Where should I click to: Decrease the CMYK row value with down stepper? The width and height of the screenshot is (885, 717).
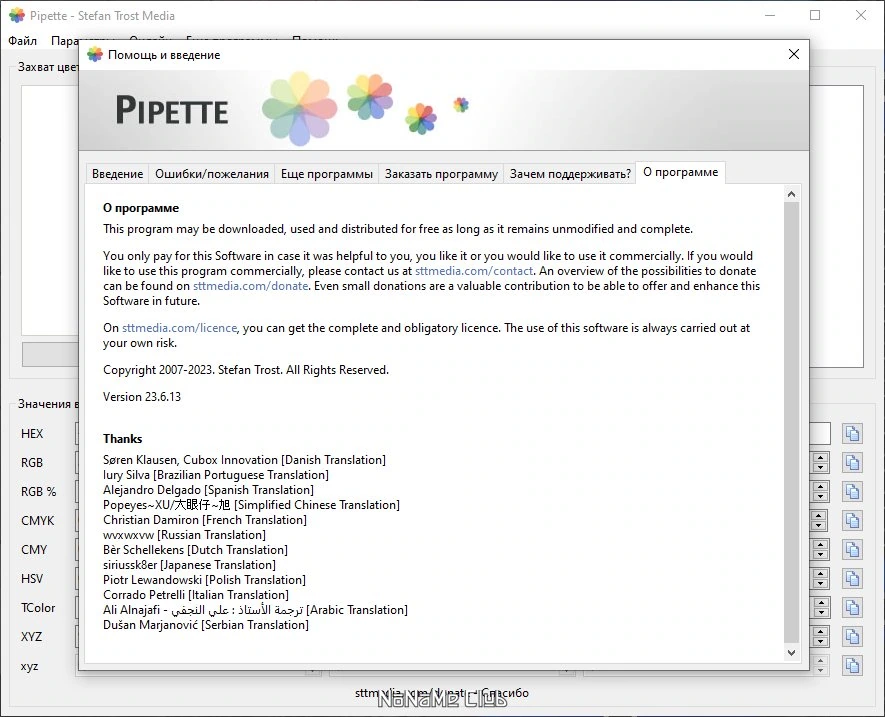click(x=819, y=526)
